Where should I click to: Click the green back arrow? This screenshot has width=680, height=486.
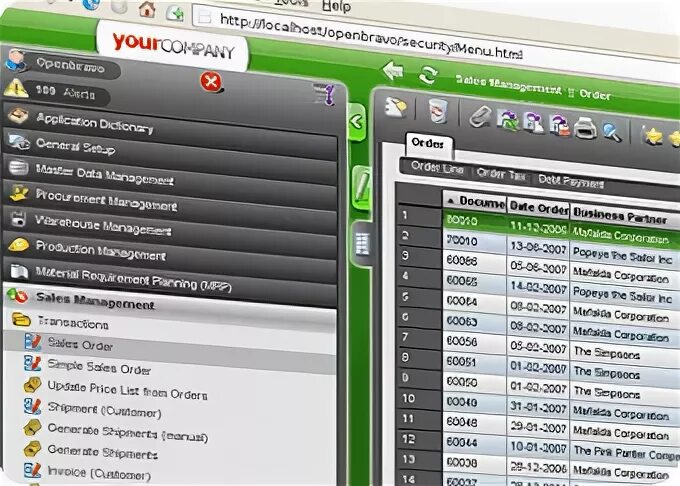[393, 70]
